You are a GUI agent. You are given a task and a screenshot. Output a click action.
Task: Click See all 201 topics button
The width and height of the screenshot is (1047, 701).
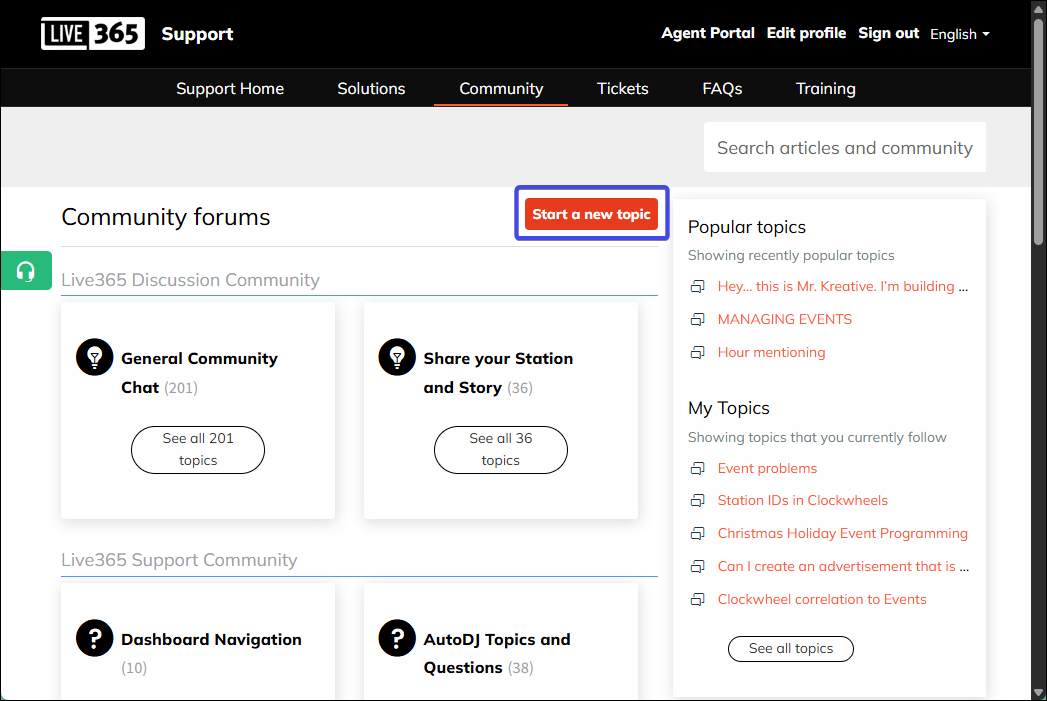tap(198, 449)
